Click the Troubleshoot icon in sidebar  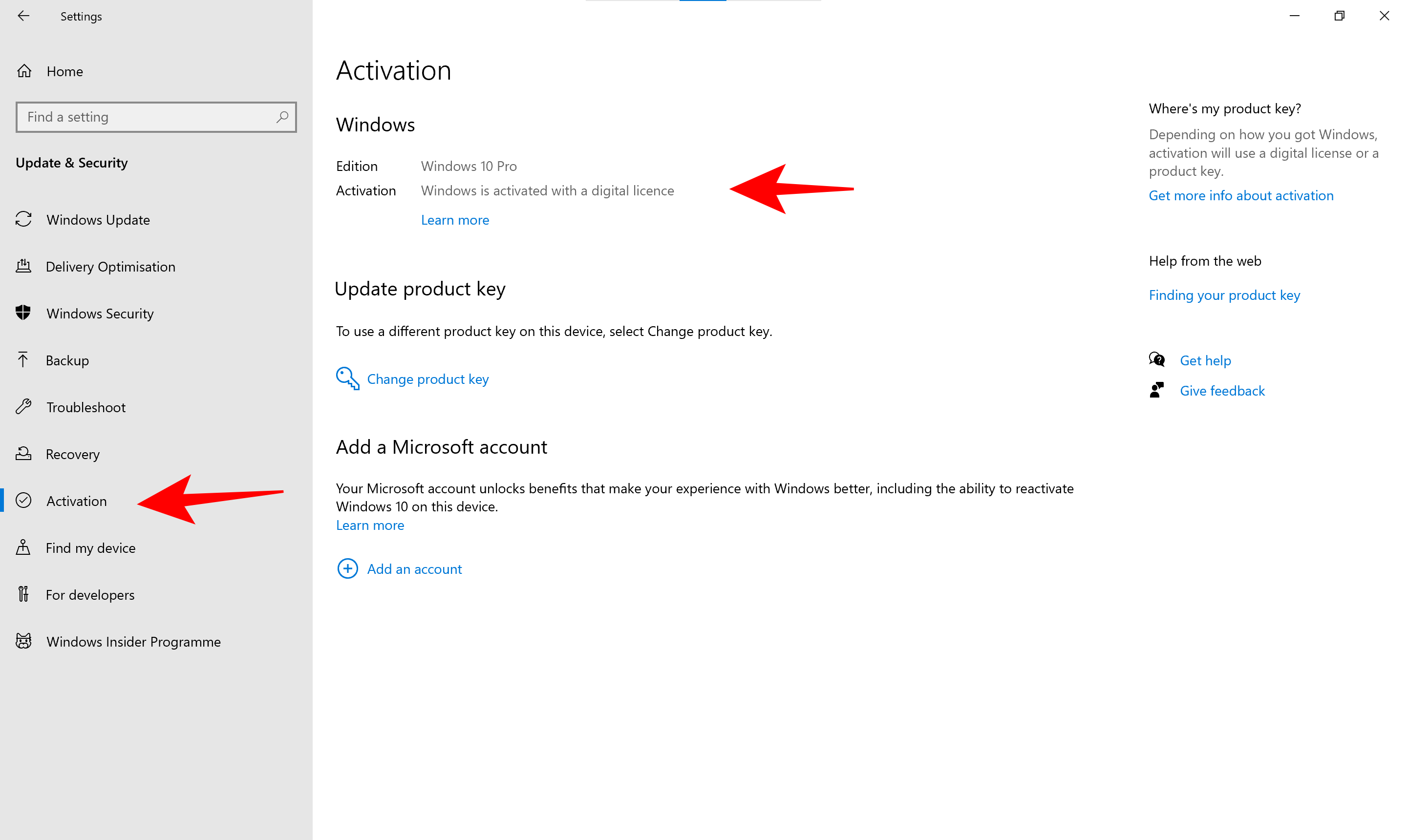(24, 407)
